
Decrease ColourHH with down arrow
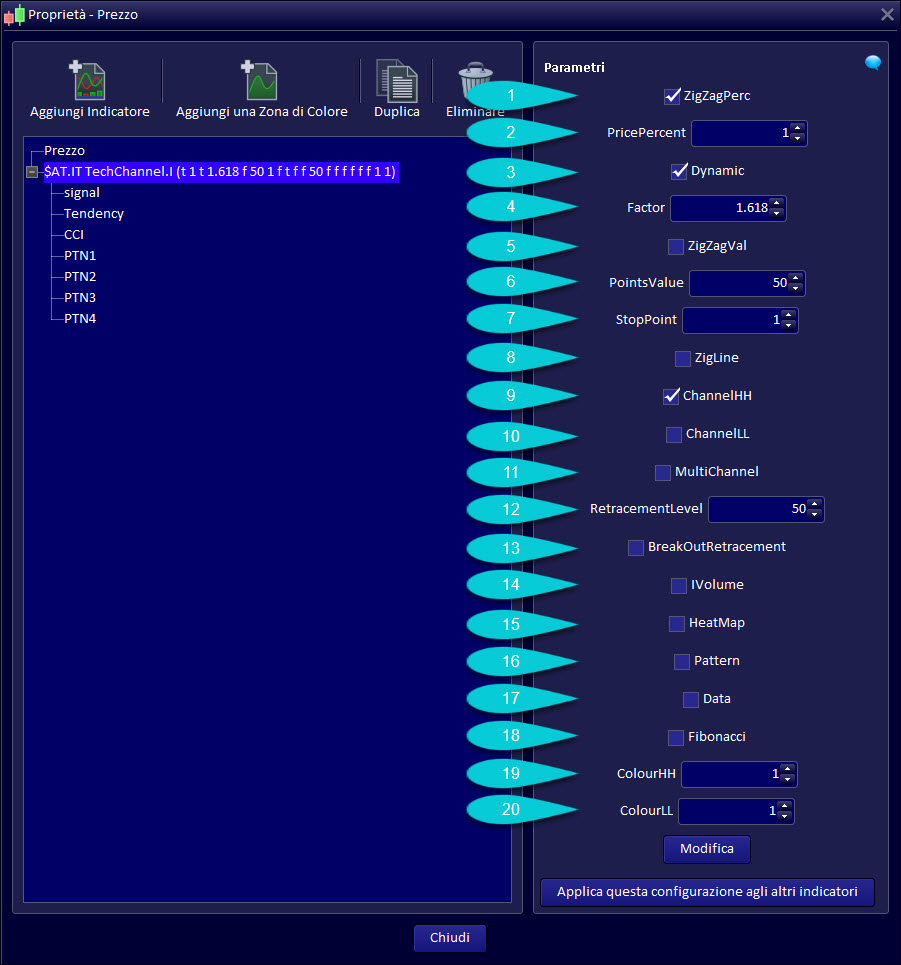pyautogui.click(x=787, y=780)
